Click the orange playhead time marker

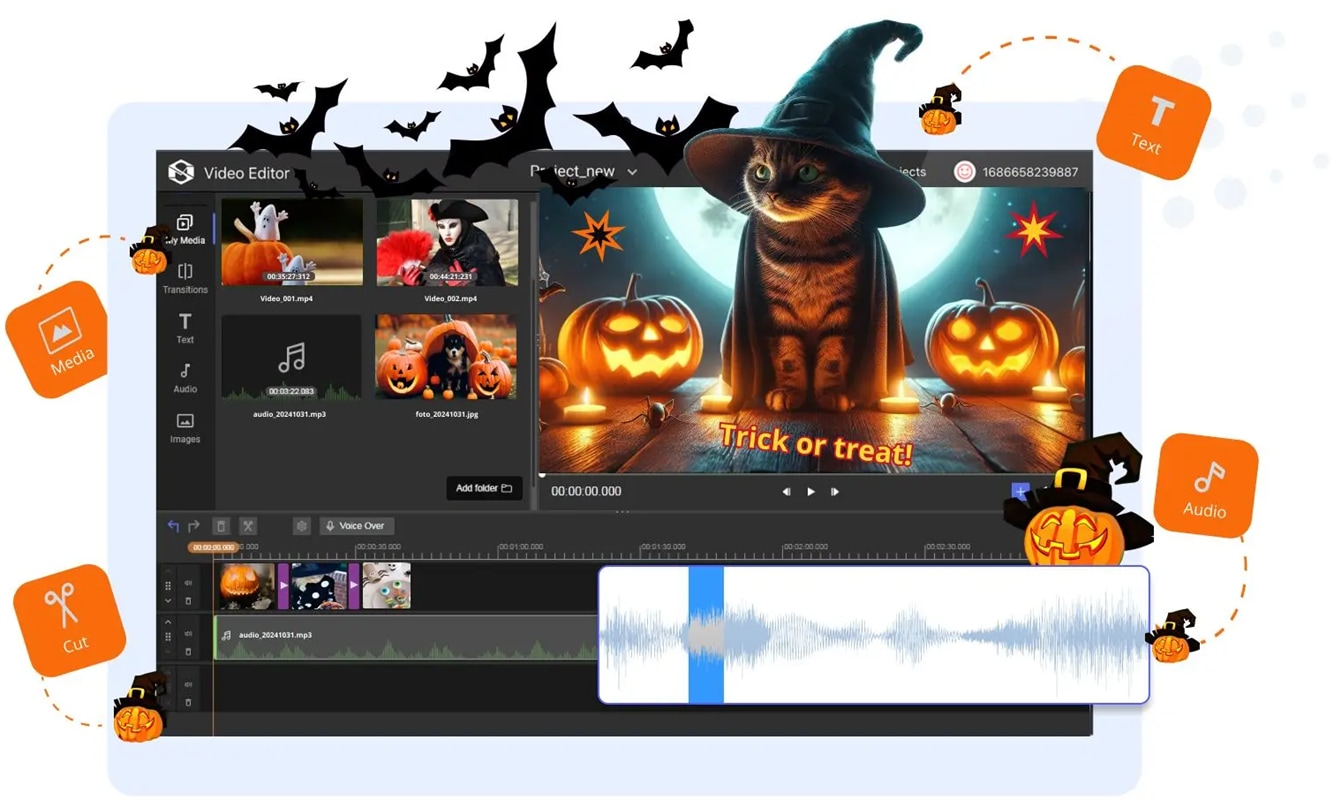(213, 548)
